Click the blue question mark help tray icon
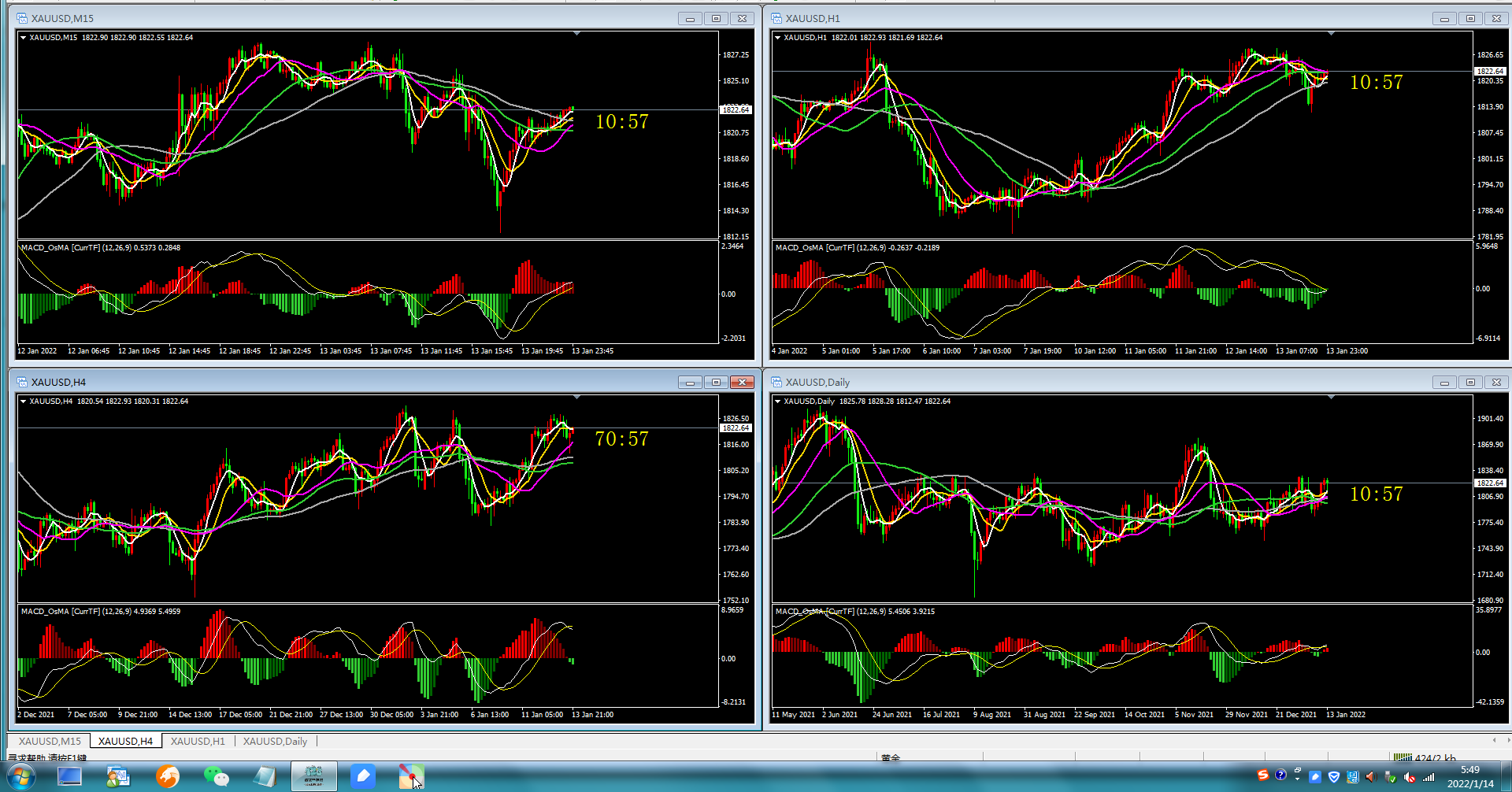1512x792 pixels. [1280, 775]
